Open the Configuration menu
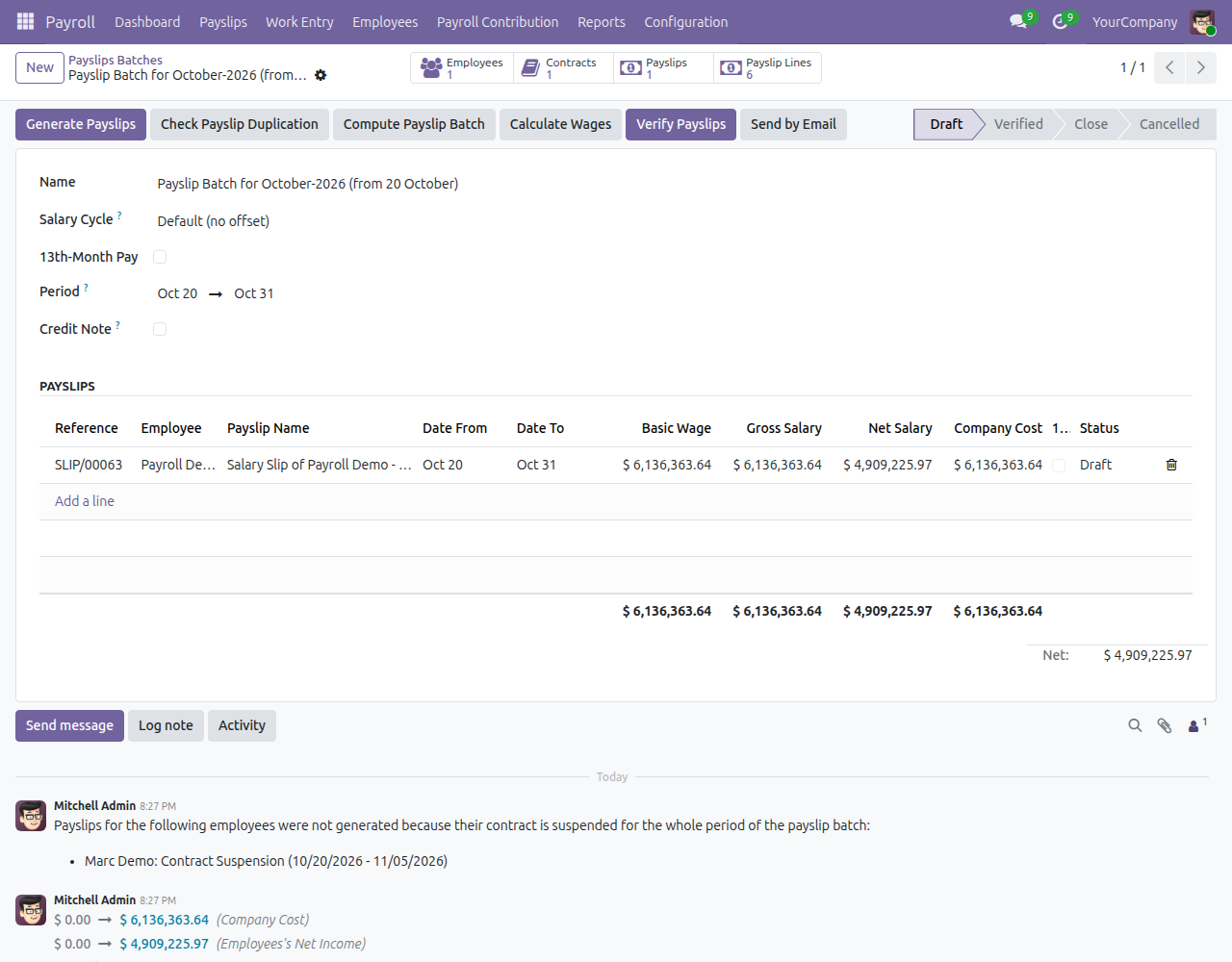The image size is (1232, 962). (x=686, y=21)
